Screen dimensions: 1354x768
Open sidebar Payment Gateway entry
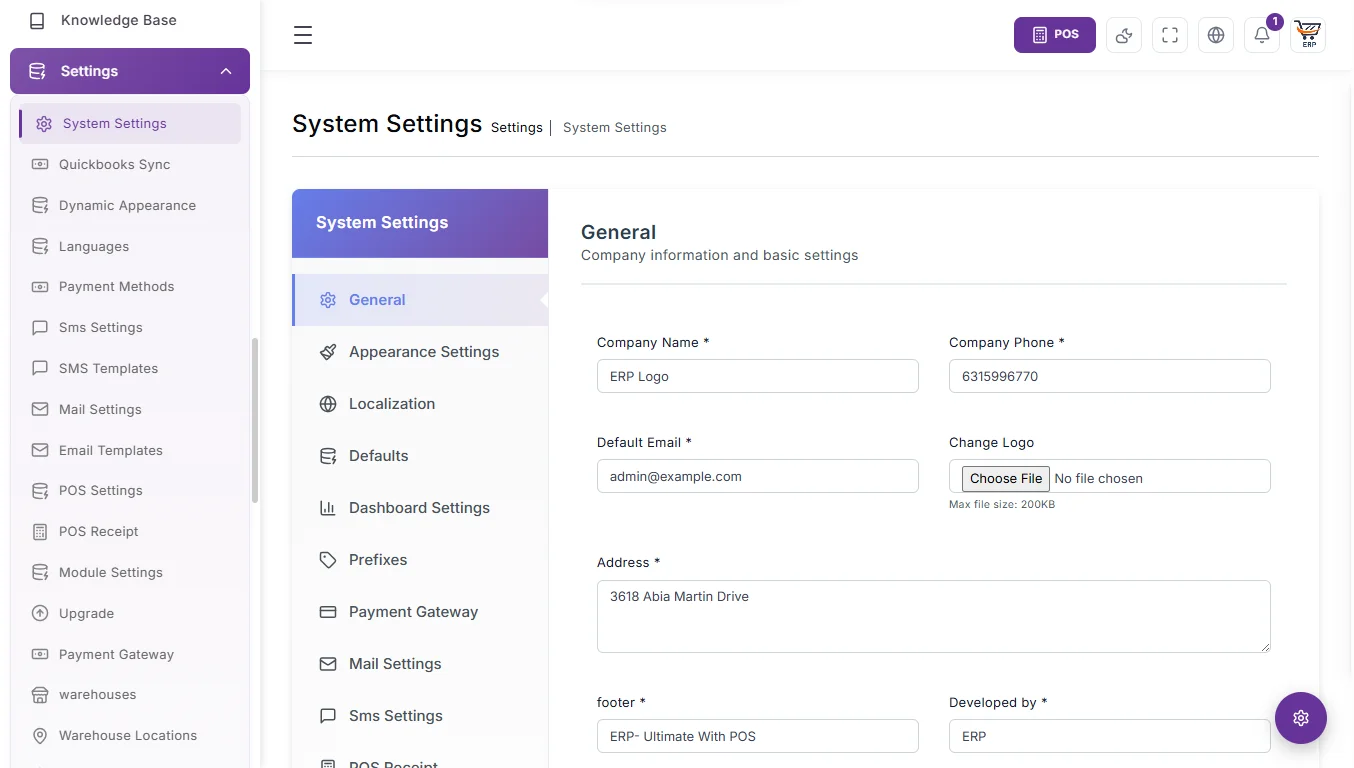click(x=116, y=654)
